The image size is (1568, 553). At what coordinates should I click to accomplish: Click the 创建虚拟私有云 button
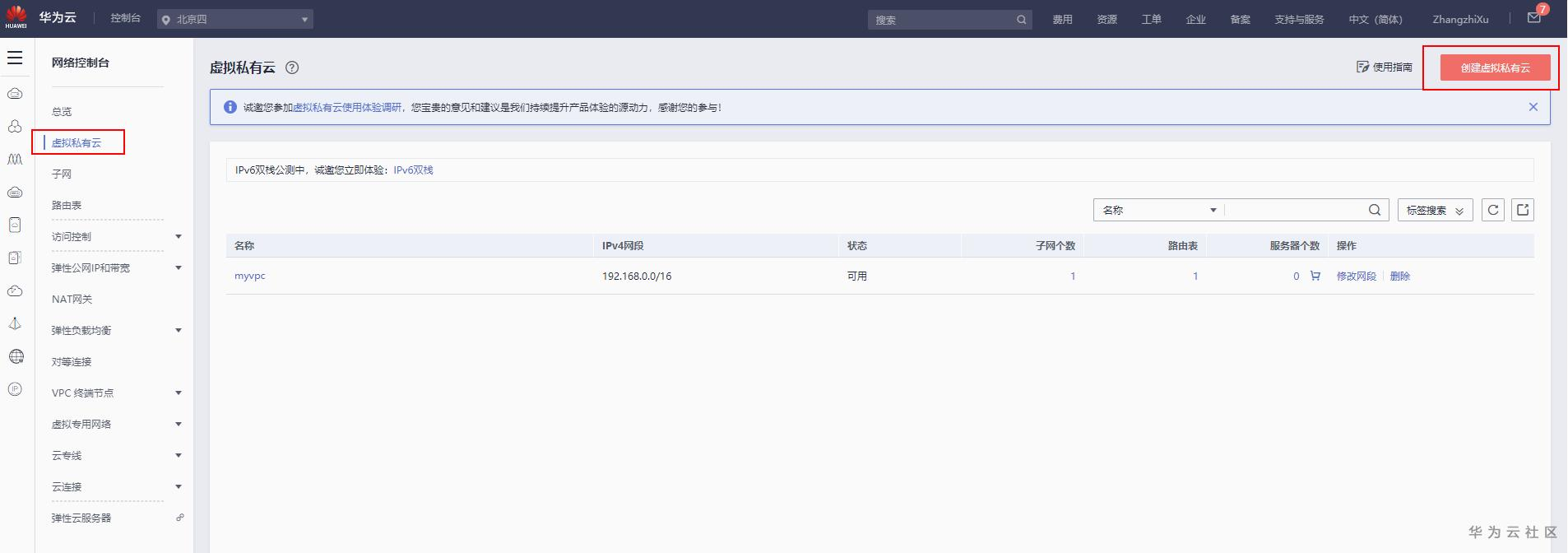1496,67
